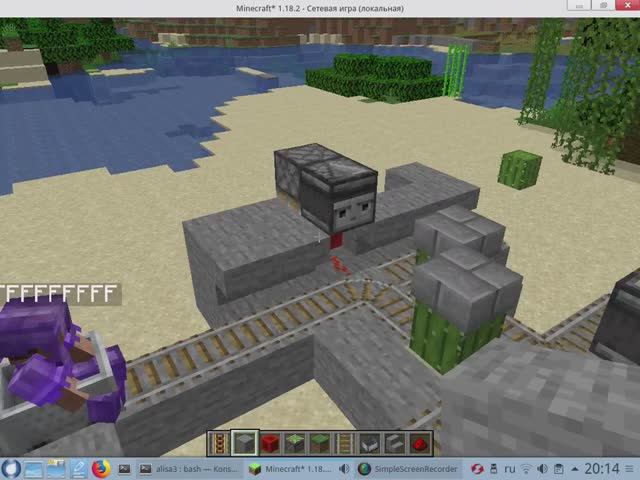640x480 pixels.
Task: Switch to the SimpleScreenRecorder taskbar entry
Action: [x=407, y=469]
